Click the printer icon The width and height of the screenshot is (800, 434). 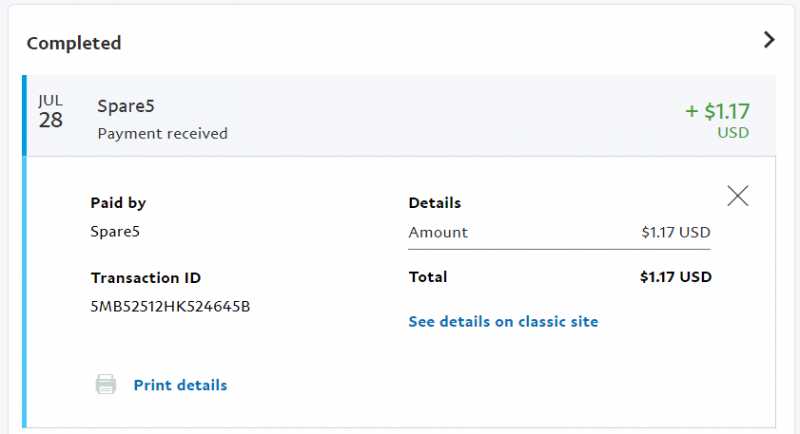click(x=106, y=385)
